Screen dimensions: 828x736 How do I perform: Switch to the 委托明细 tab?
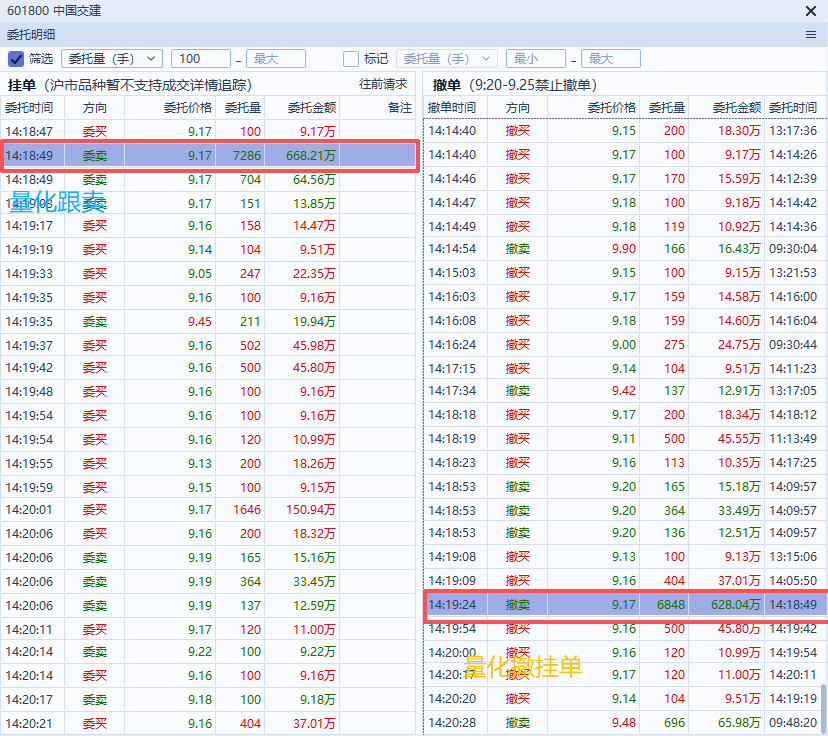tap(31, 35)
